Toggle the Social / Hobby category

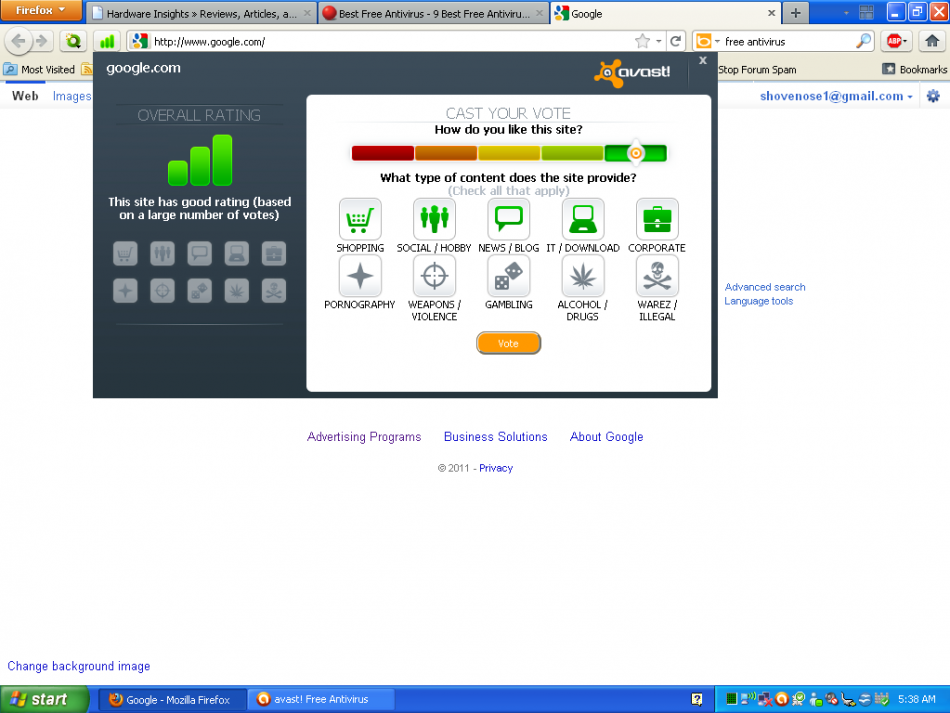[x=434, y=219]
